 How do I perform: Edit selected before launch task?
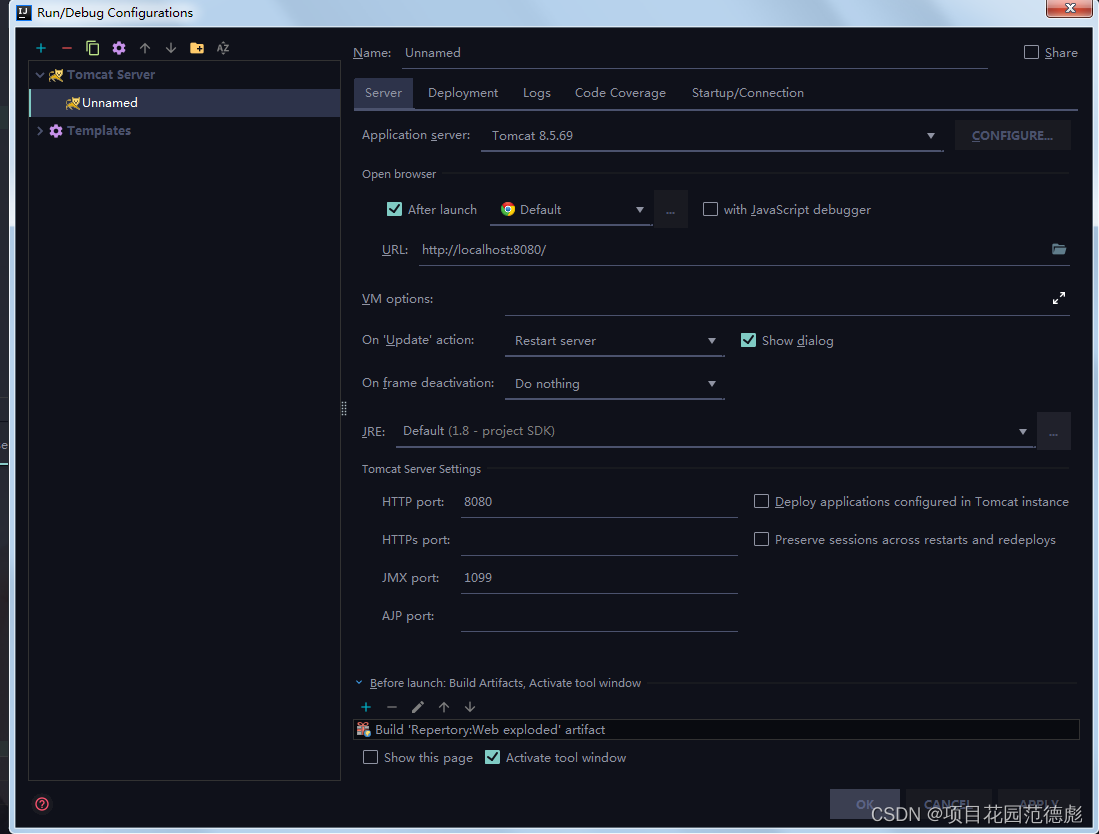(x=418, y=707)
